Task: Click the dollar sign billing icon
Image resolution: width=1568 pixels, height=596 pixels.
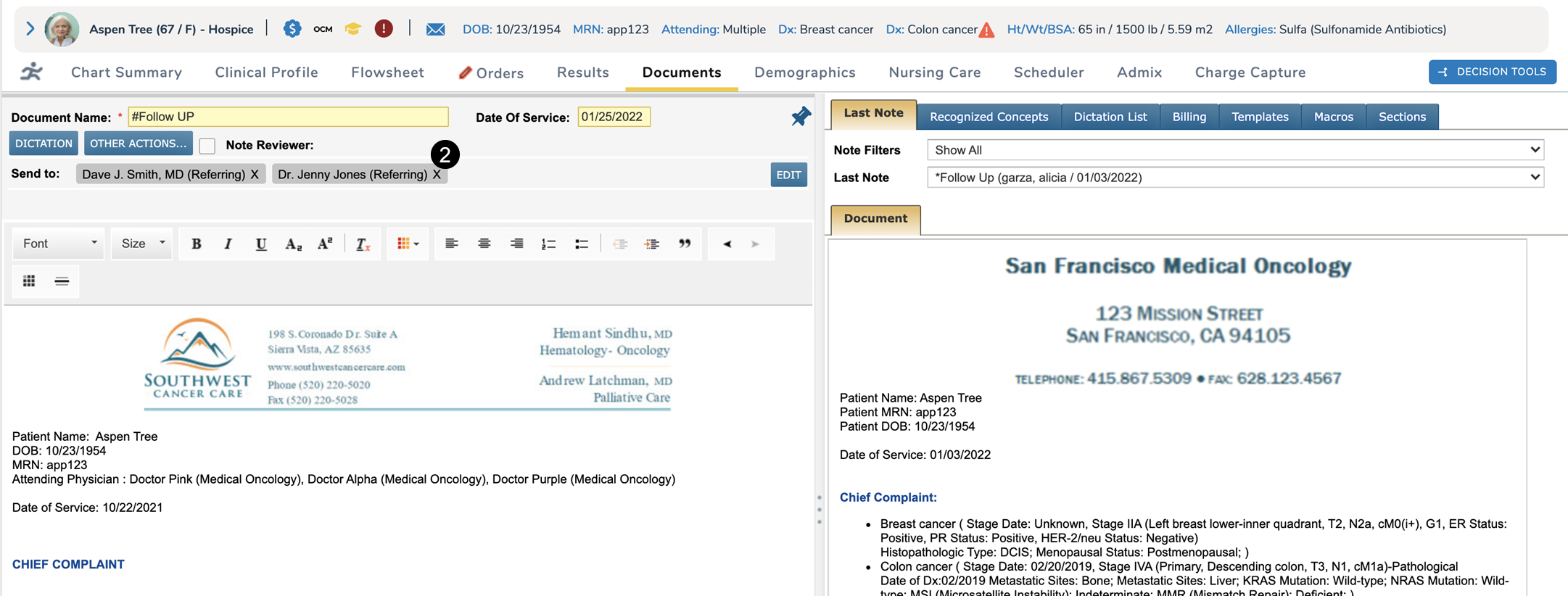Action: [x=292, y=29]
